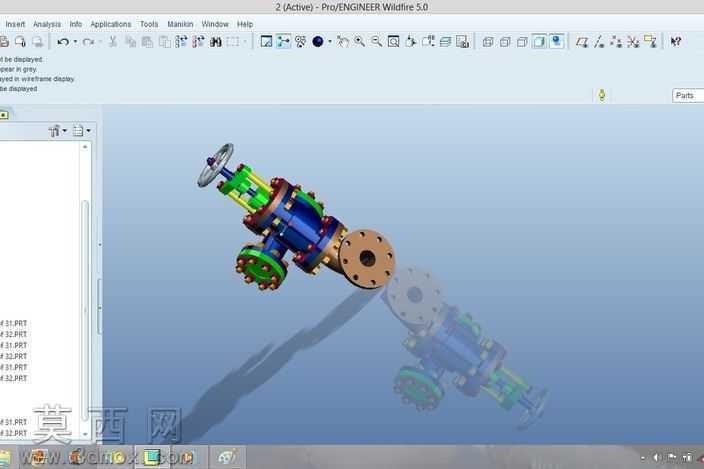Open the Window menu
The width and height of the screenshot is (704, 469).
(215, 24)
